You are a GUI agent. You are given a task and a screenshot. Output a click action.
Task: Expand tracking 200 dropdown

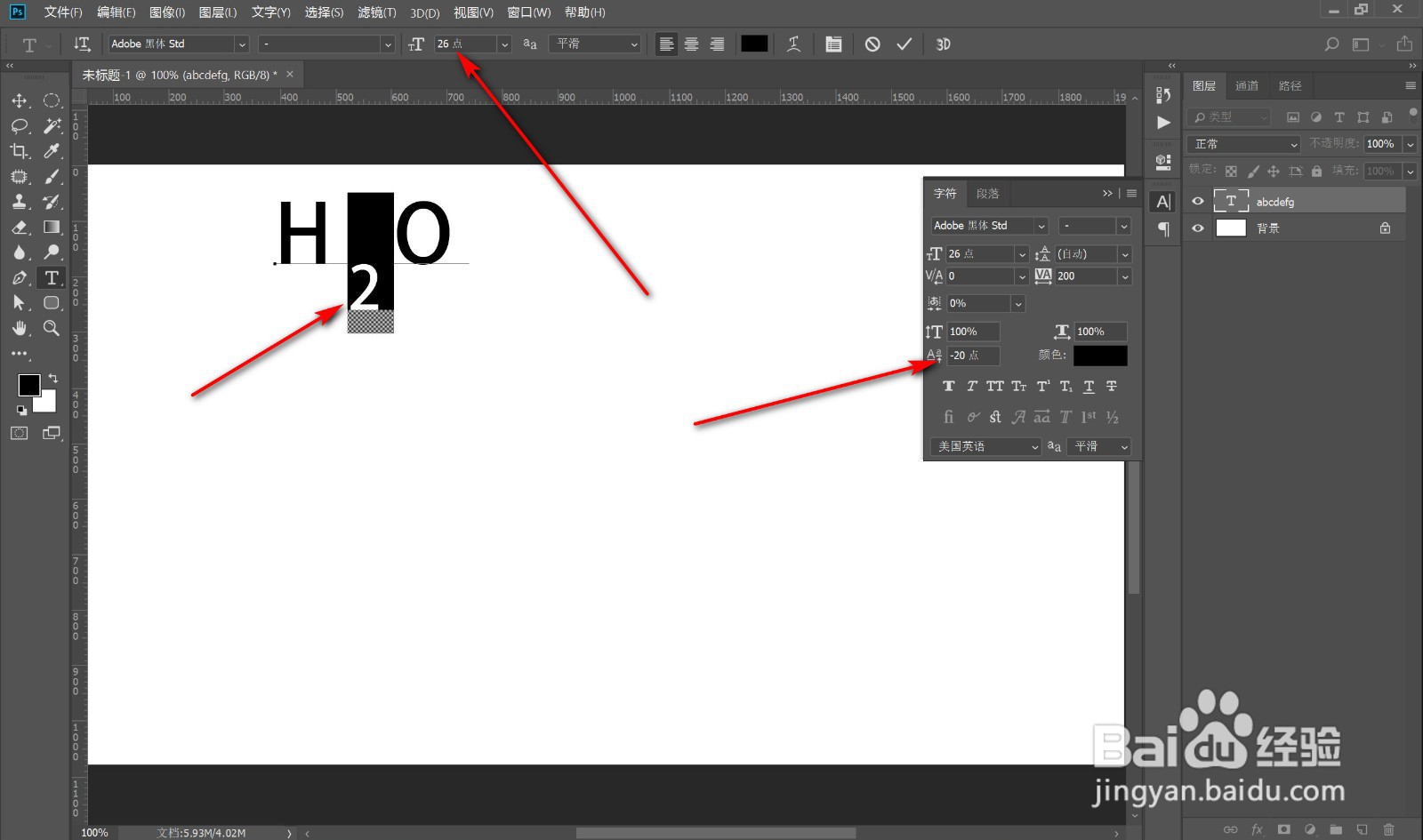click(x=1125, y=276)
